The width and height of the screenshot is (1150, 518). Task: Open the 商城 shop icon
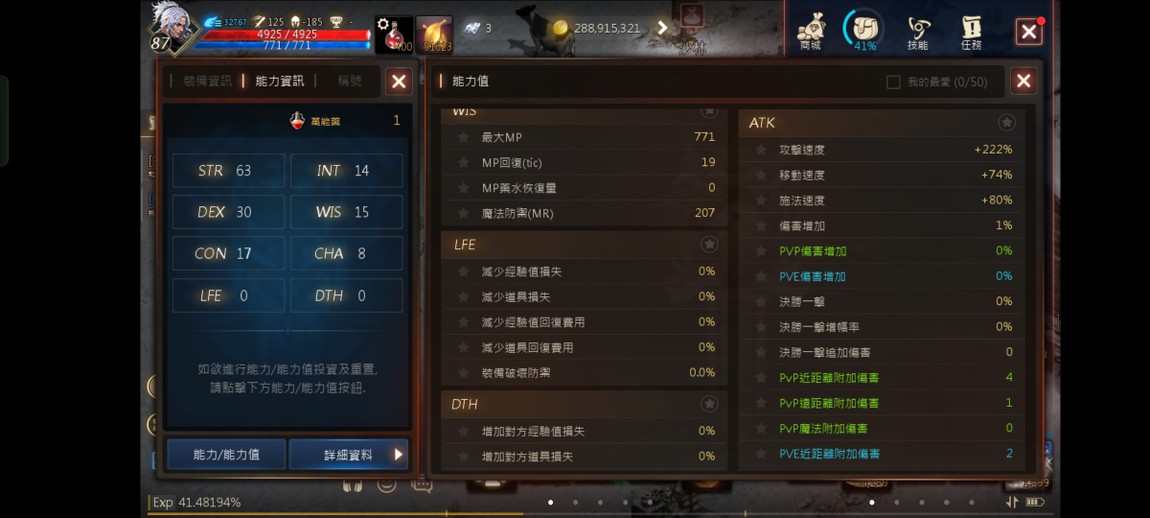pos(811,32)
